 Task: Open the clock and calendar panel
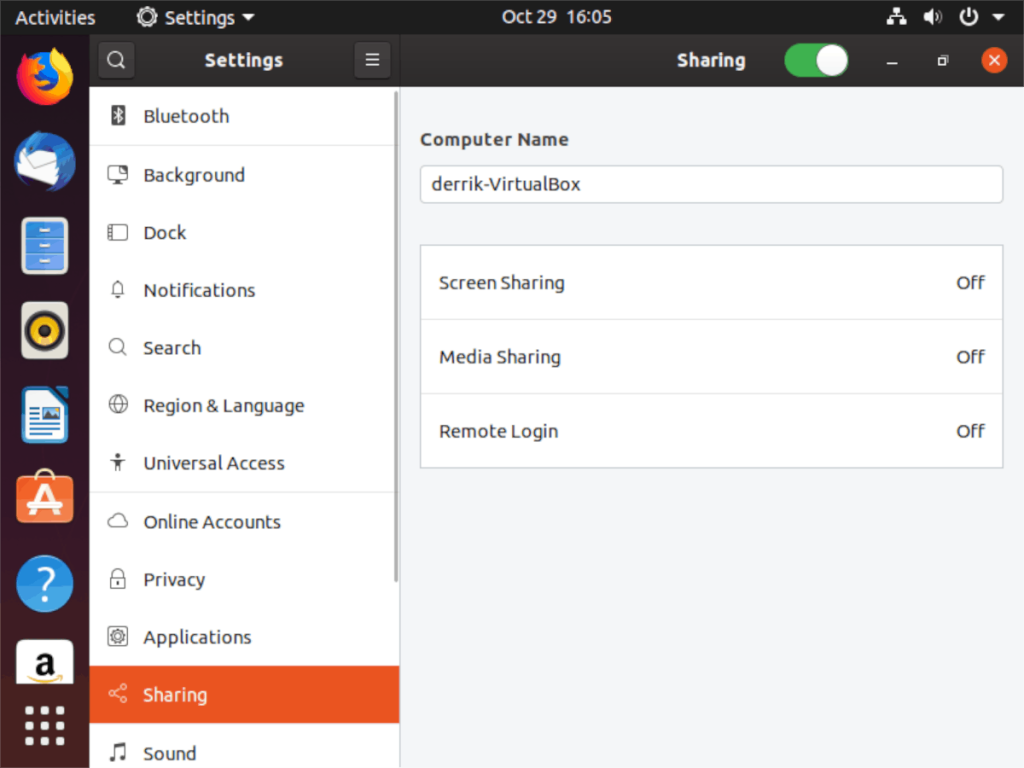point(556,17)
